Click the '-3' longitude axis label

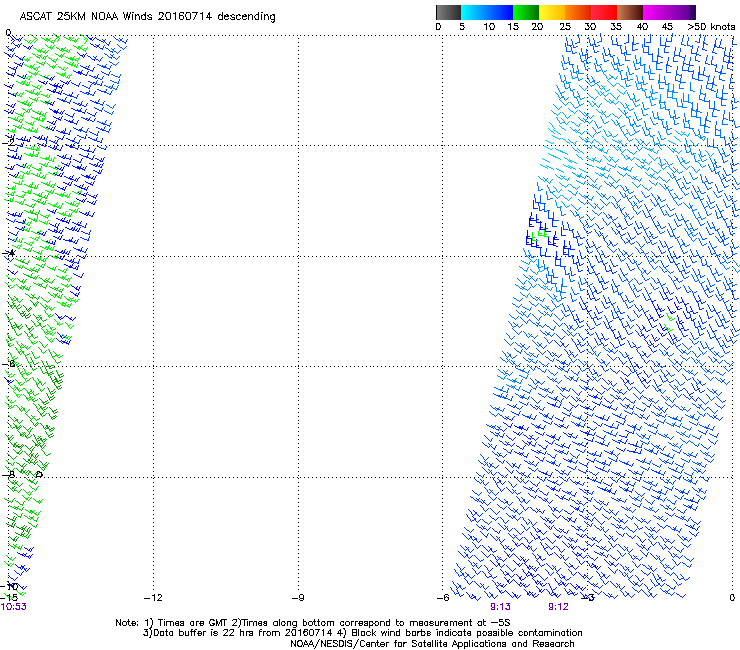point(588,598)
